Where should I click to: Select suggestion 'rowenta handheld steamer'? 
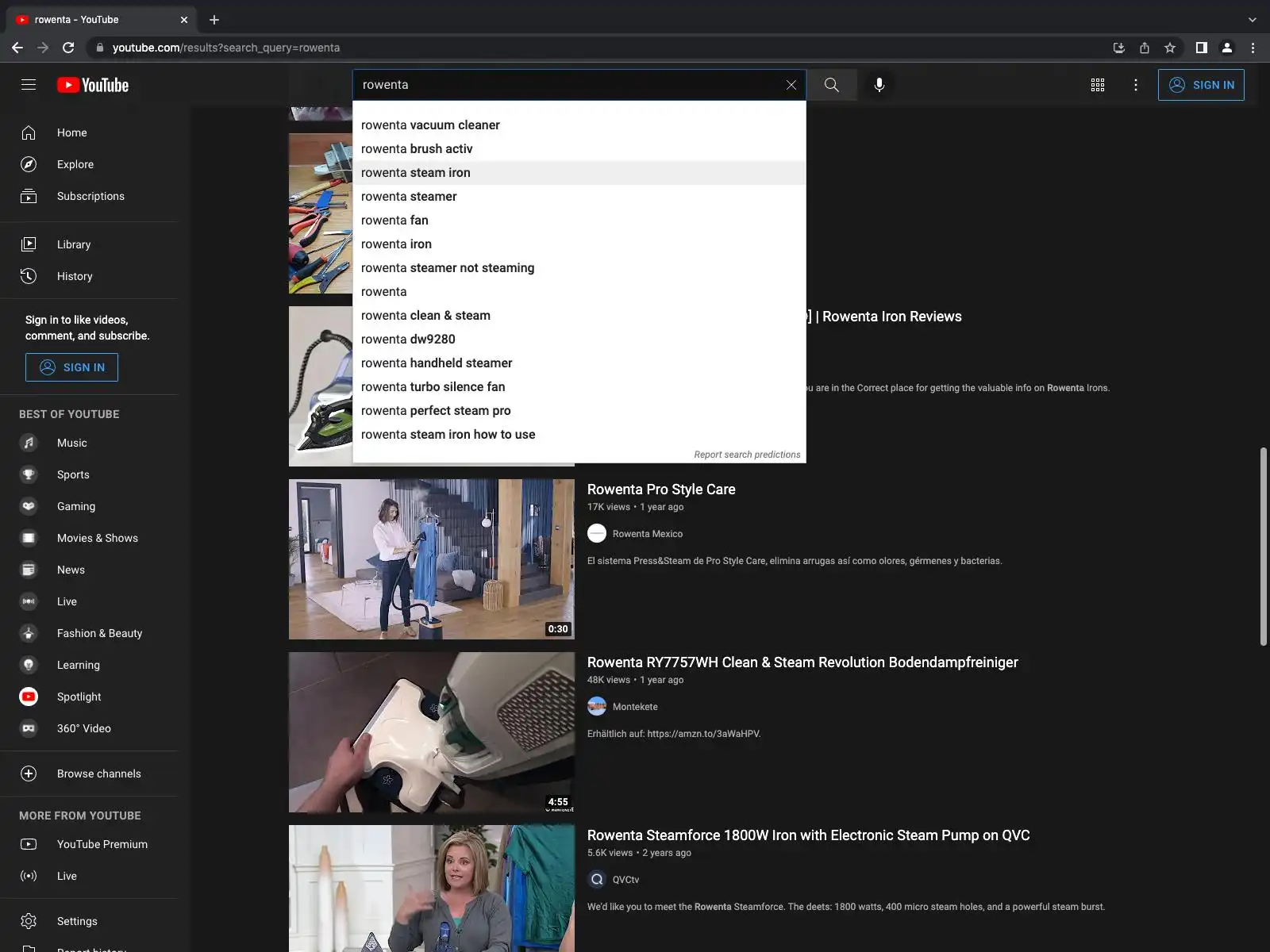click(x=579, y=363)
